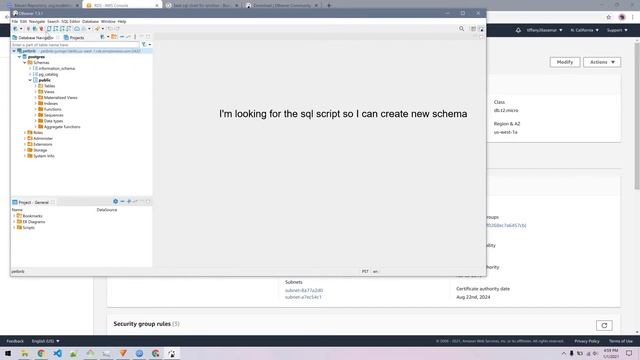Open the AWS Support dropdown
640x360 pixels.
(x=617, y=30)
